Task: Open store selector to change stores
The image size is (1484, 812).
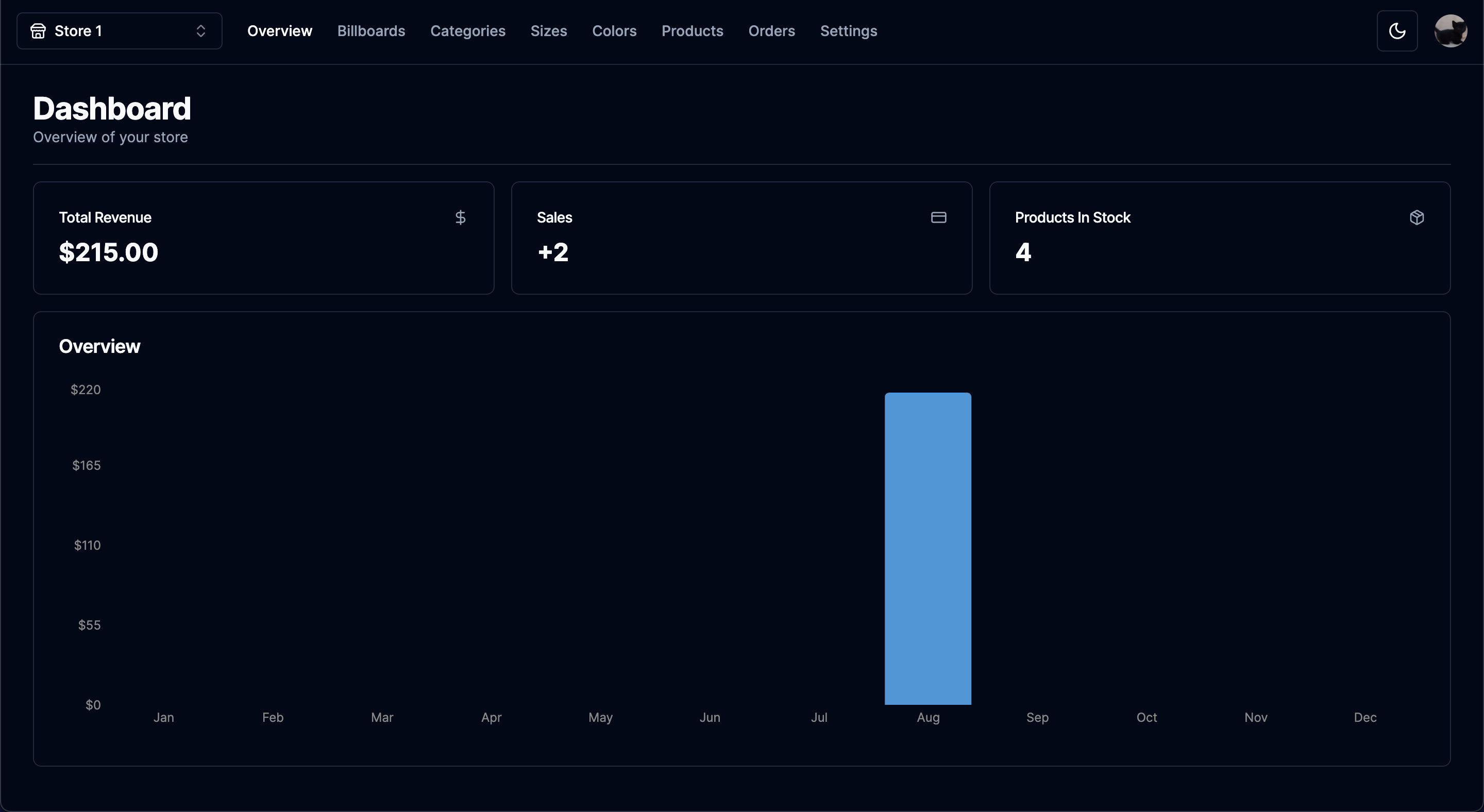Action: tap(119, 30)
